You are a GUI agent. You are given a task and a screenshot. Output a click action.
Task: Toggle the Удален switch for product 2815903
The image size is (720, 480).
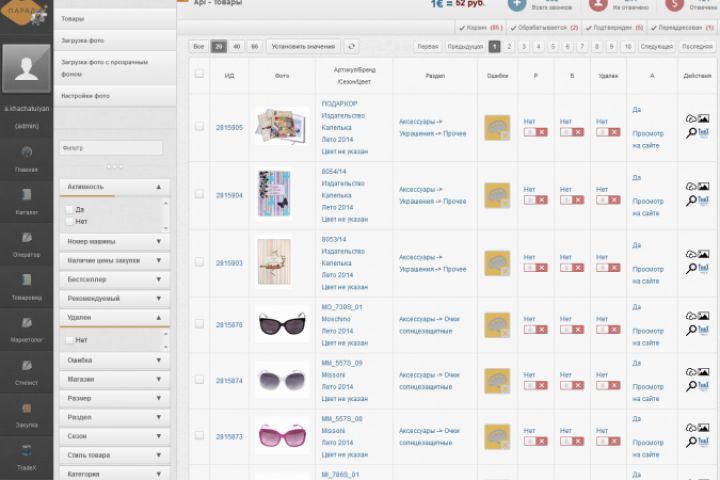click(608, 268)
